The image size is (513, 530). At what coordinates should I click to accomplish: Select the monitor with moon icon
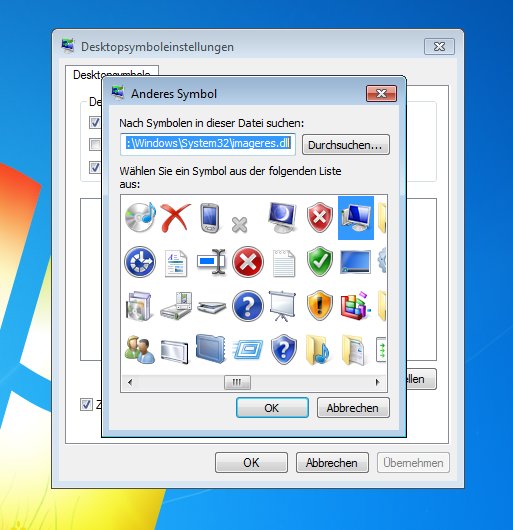pyautogui.click(x=283, y=217)
